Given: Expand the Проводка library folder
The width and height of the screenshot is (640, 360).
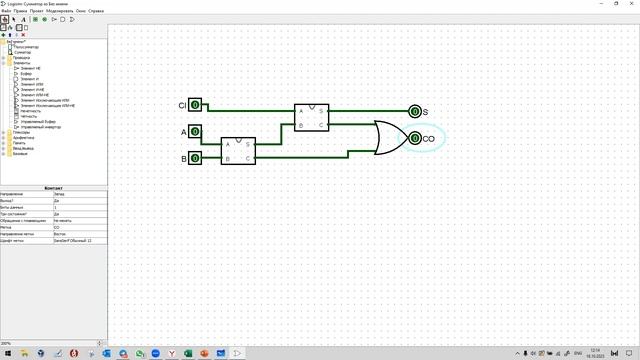Looking at the screenshot, I should pyautogui.click(x=3, y=58).
